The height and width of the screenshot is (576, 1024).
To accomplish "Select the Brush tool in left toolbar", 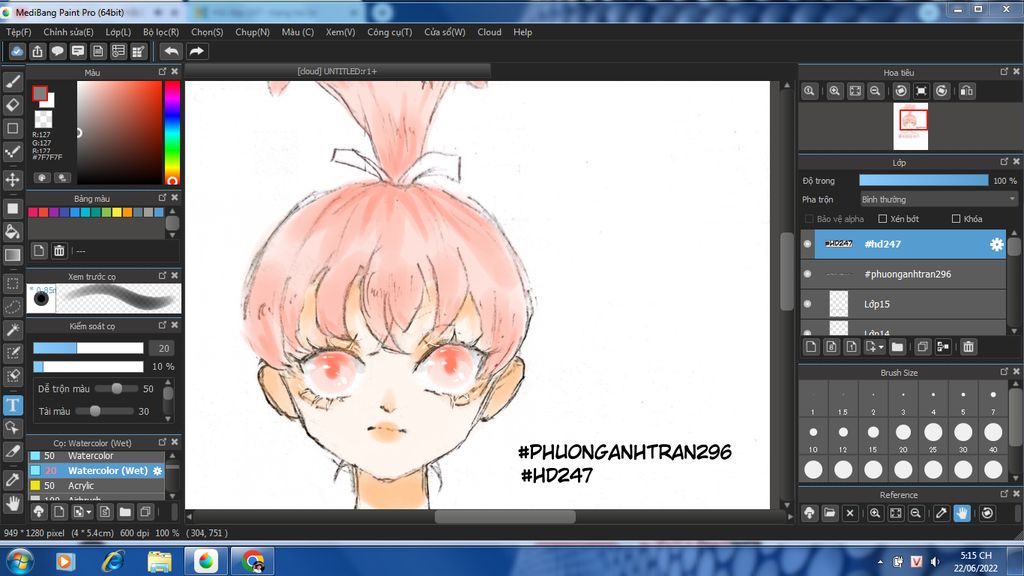I will pyautogui.click(x=12, y=82).
